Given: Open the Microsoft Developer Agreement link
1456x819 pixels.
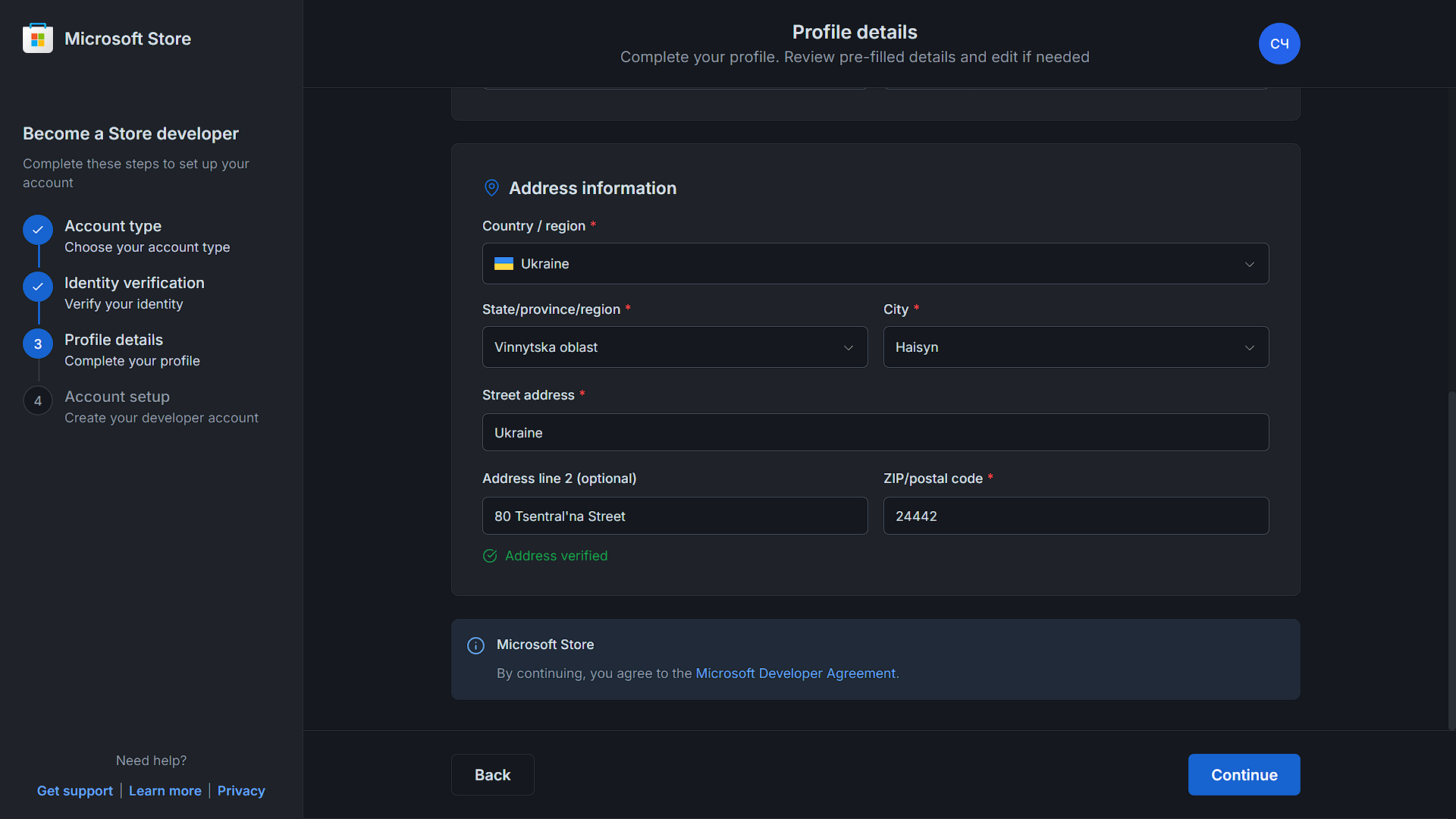Looking at the screenshot, I should pos(795,673).
